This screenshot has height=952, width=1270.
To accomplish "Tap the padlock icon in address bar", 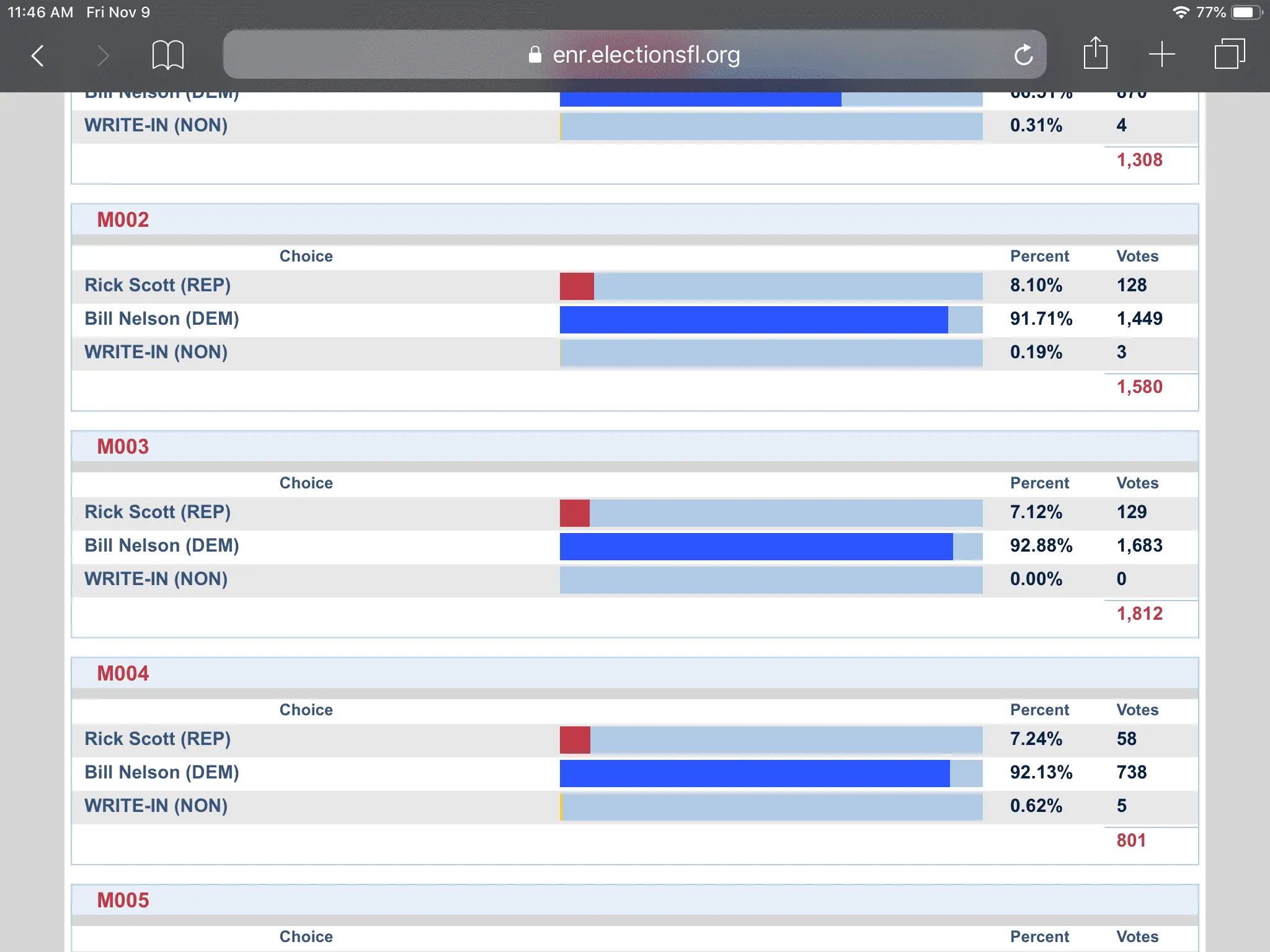I will point(535,55).
